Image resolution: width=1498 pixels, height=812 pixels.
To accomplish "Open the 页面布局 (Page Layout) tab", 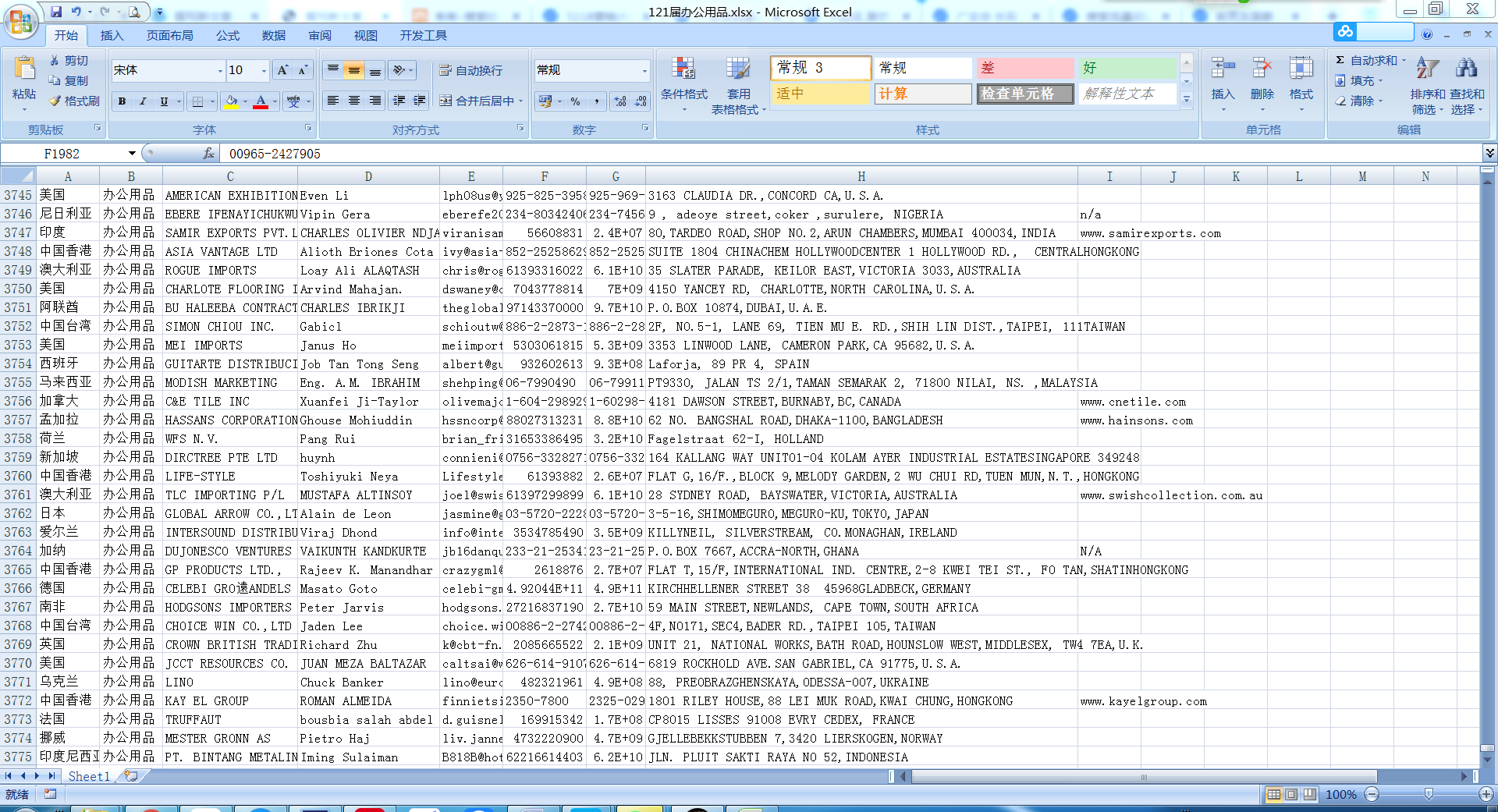I will click(169, 35).
